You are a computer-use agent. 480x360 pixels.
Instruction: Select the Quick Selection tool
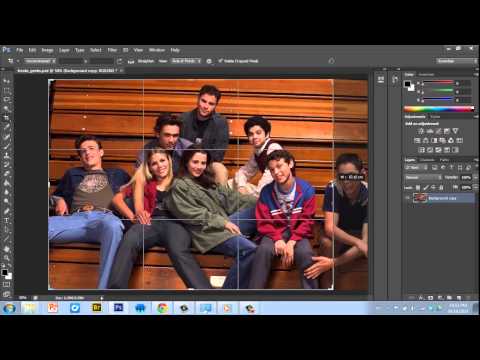click(6, 109)
